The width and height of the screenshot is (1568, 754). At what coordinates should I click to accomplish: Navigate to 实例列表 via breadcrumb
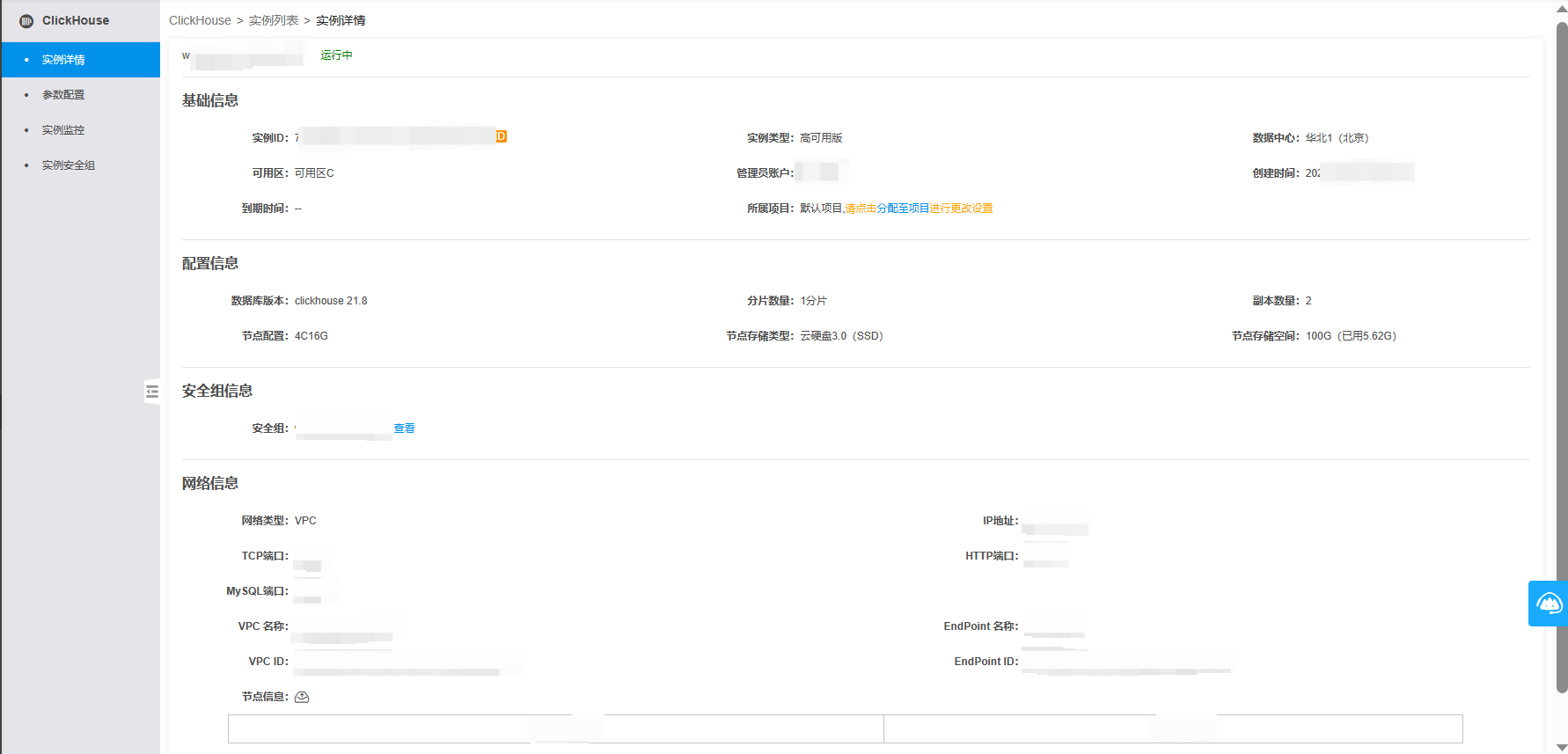click(x=274, y=20)
